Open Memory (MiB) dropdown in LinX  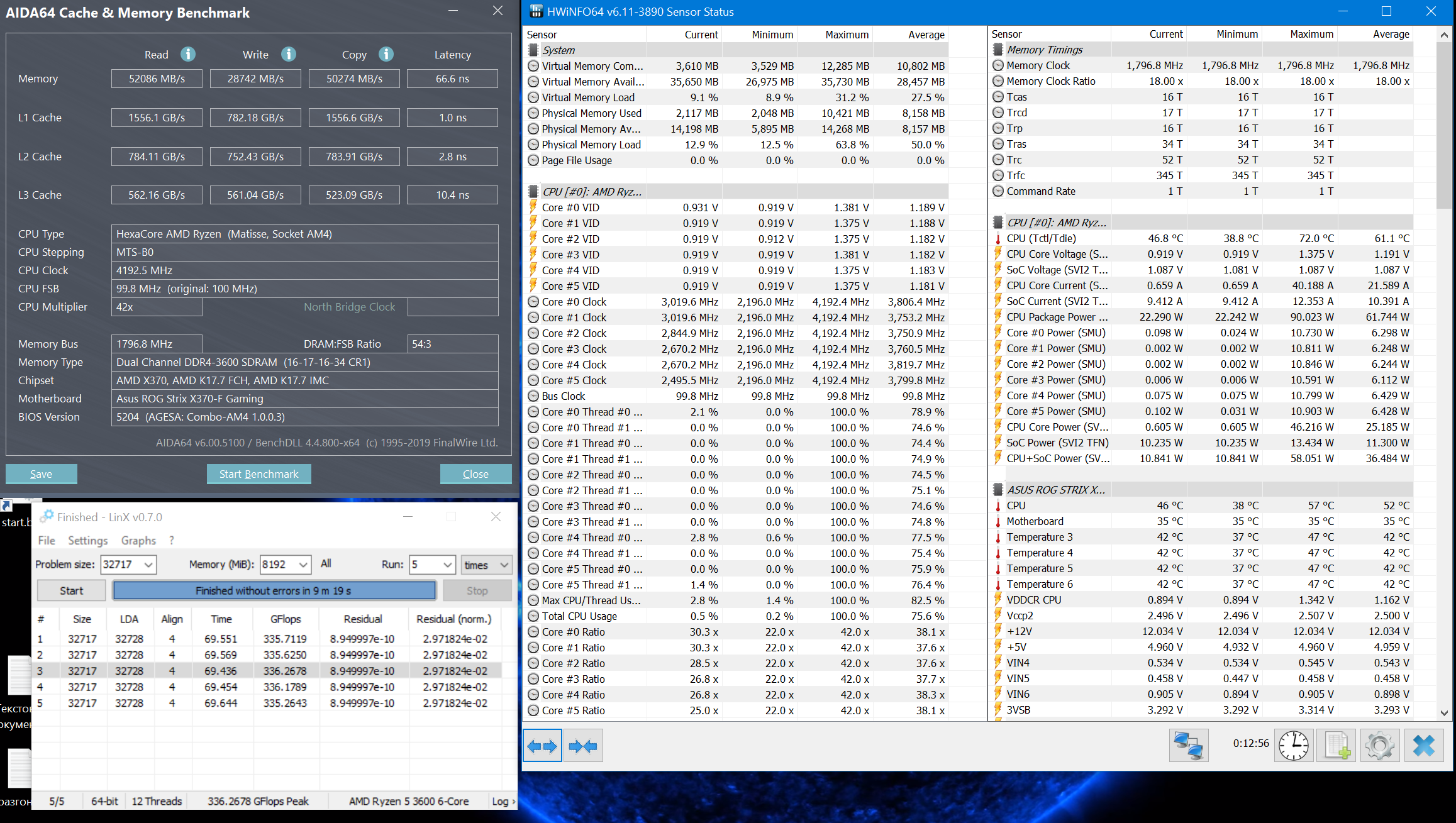(x=303, y=565)
